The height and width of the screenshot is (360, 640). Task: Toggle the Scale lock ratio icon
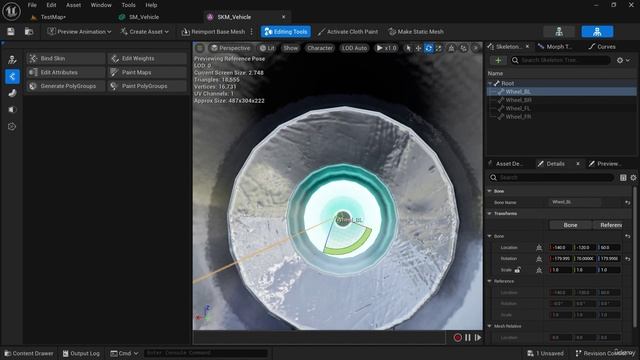tap(518, 270)
